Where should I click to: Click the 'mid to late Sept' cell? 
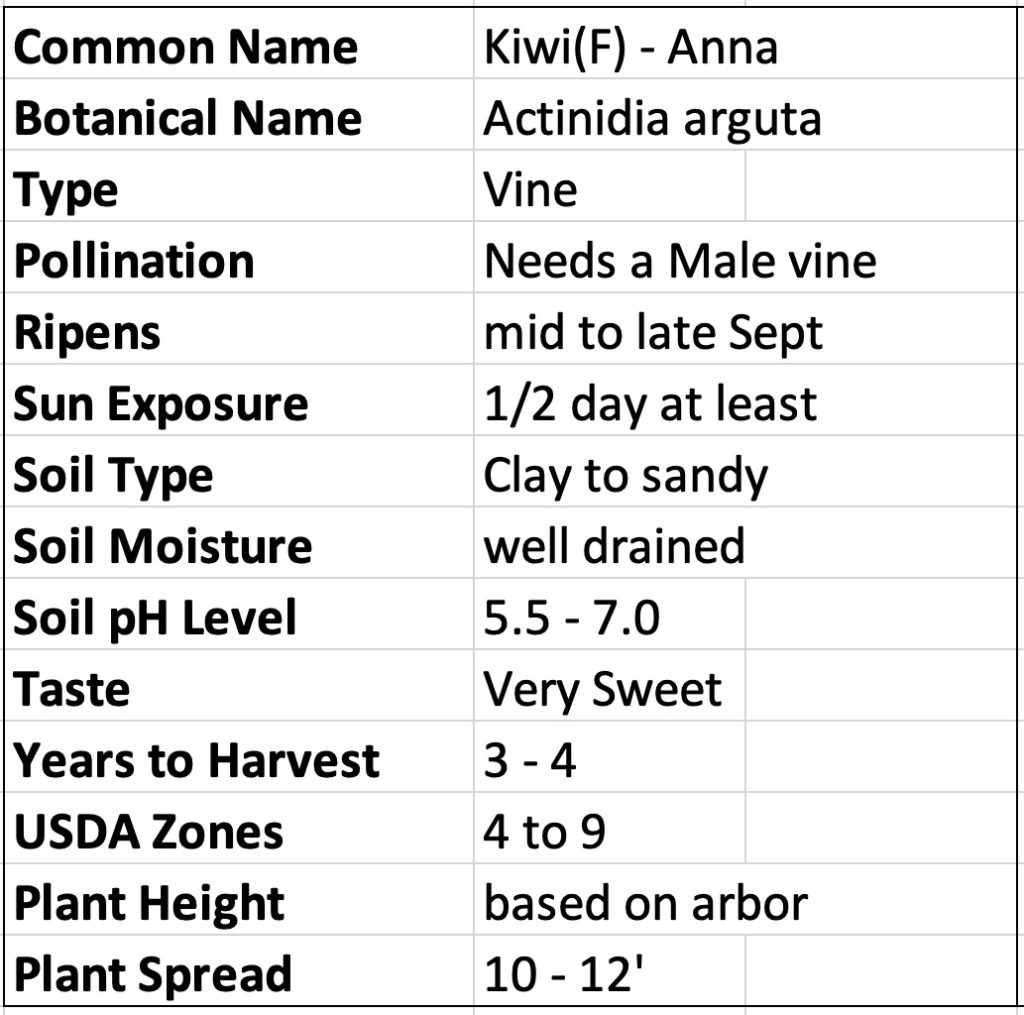tap(653, 333)
